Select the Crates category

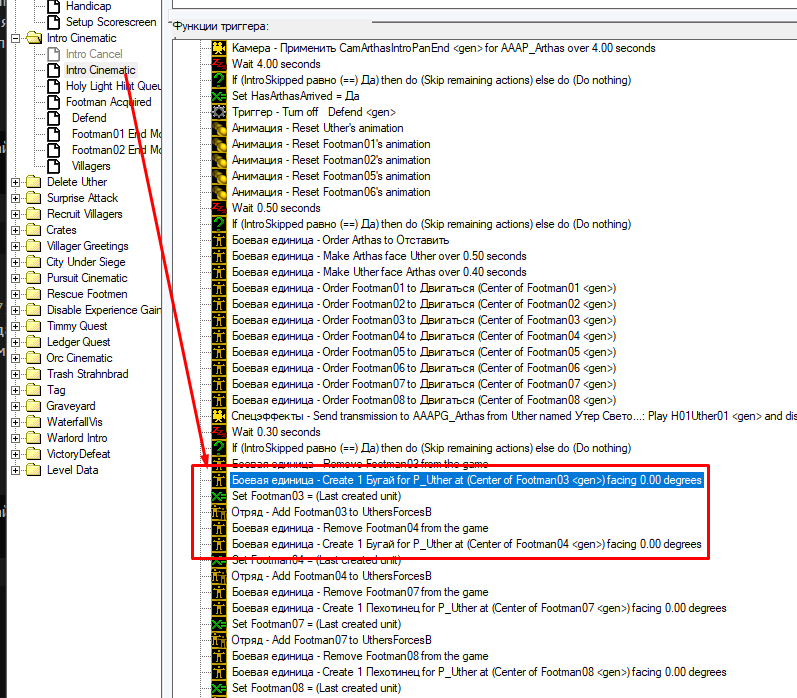pyautogui.click(x=61, y=230)
